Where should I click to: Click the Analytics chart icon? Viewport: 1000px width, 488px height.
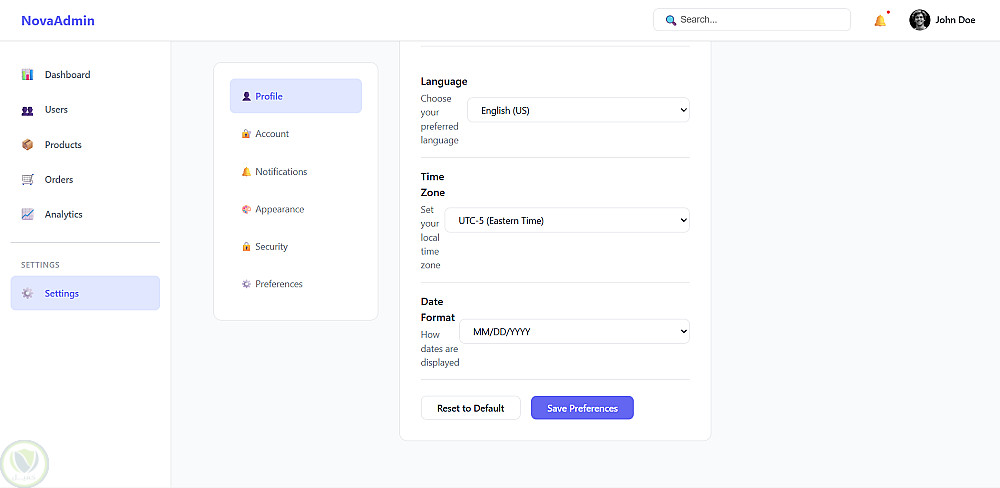point(28,215)
